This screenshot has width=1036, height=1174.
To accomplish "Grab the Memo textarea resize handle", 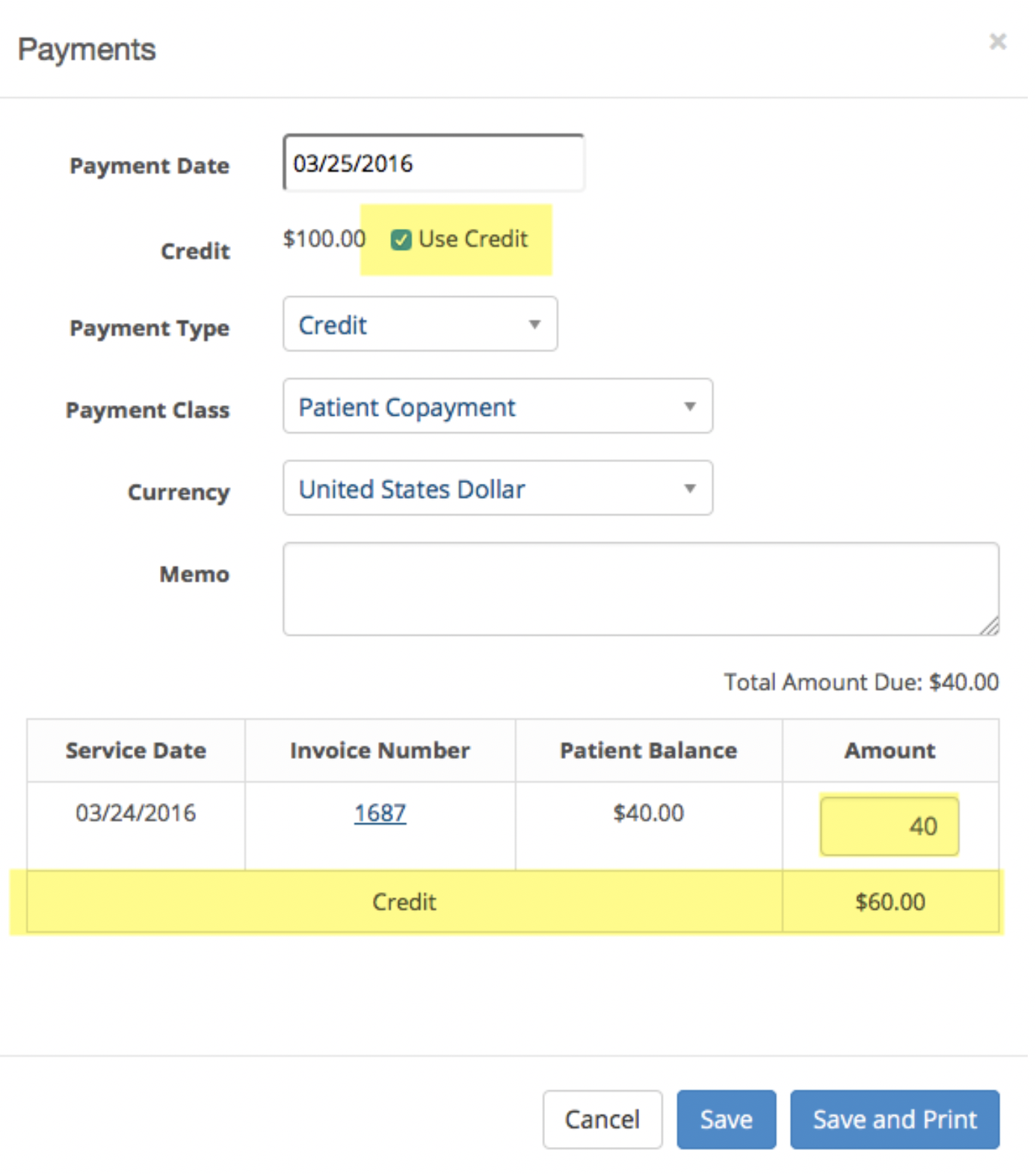I will [990, 626].
